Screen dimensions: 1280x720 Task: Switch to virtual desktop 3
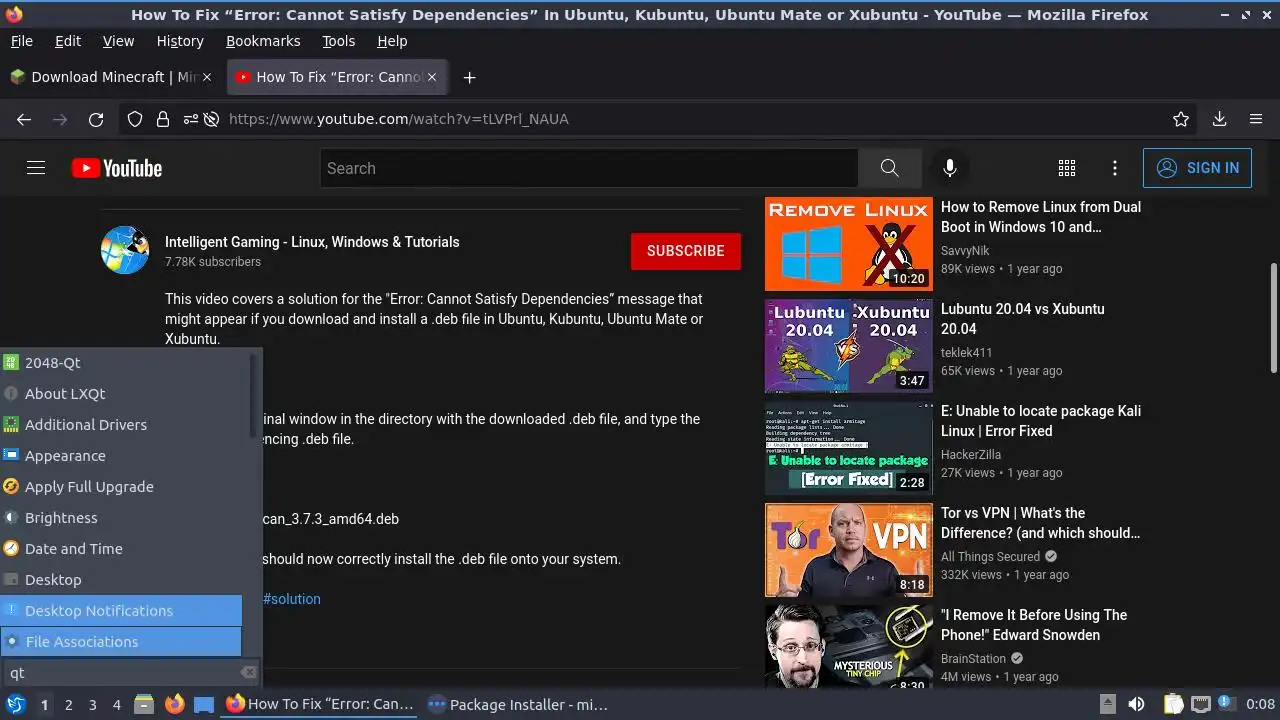click(93, 704)
